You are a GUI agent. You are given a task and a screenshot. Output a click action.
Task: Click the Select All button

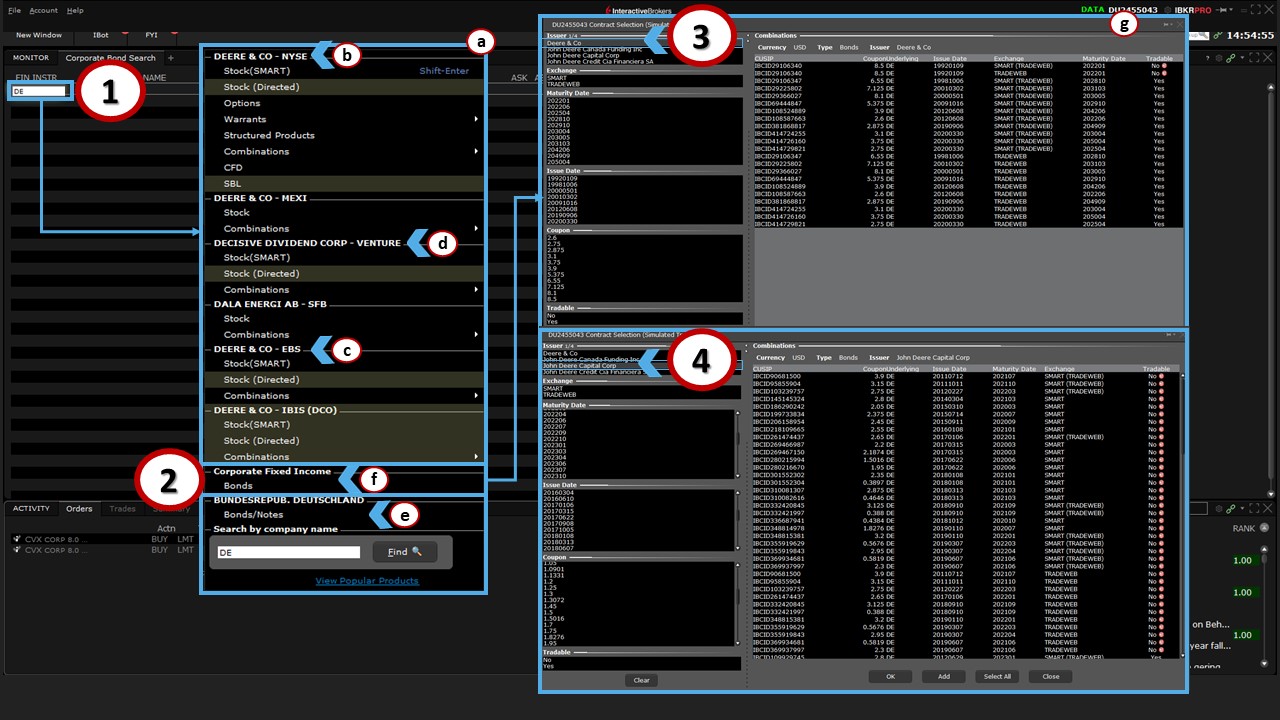[997, 677]
